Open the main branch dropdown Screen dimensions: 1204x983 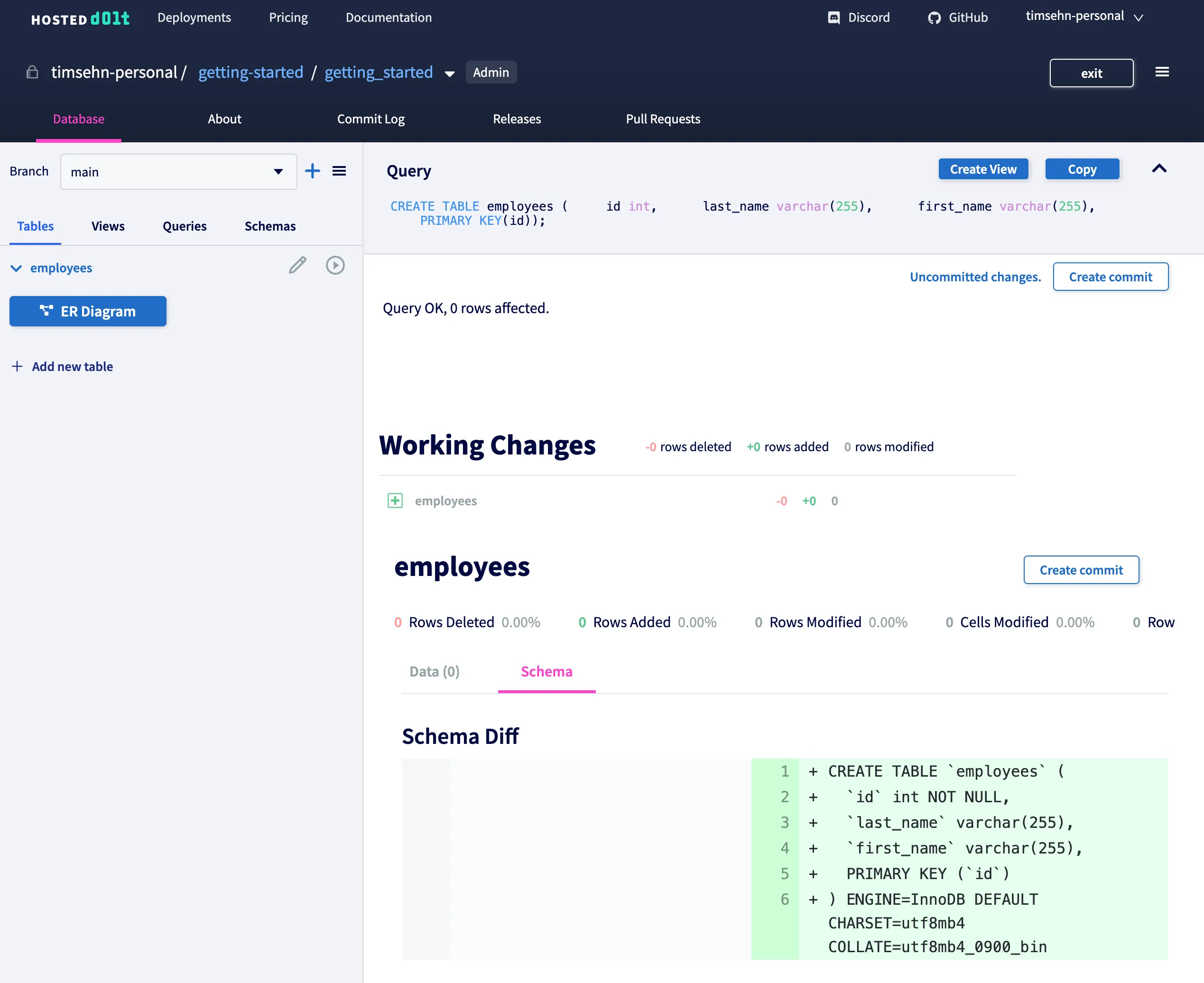tap(178, 172)
